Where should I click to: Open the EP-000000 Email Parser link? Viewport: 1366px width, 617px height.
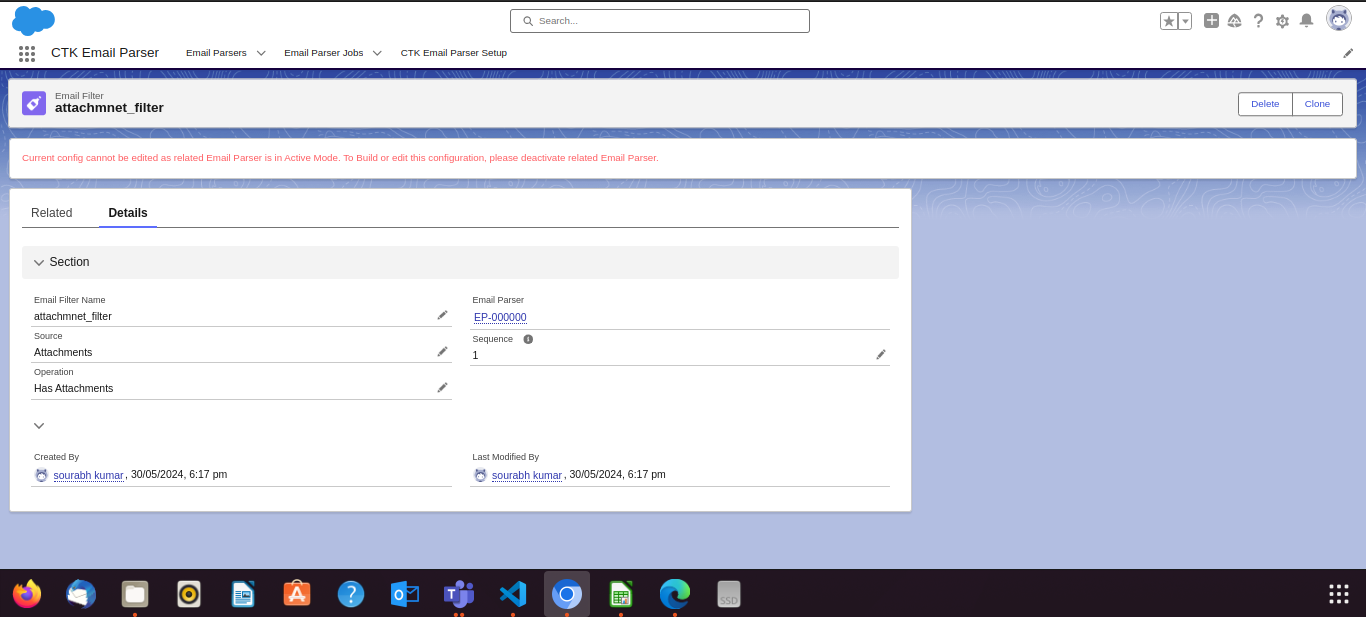click(x=500, y=317)
